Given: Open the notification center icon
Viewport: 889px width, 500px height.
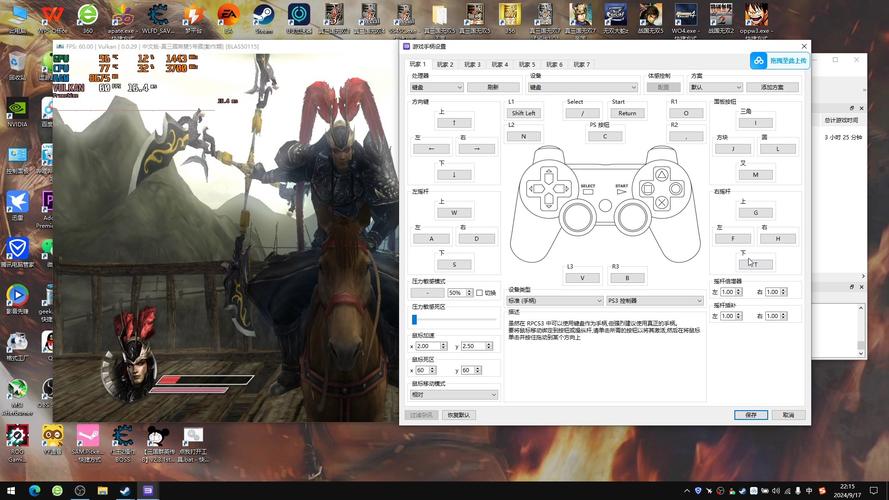Looking at the screenshot, I should (874, 491).
